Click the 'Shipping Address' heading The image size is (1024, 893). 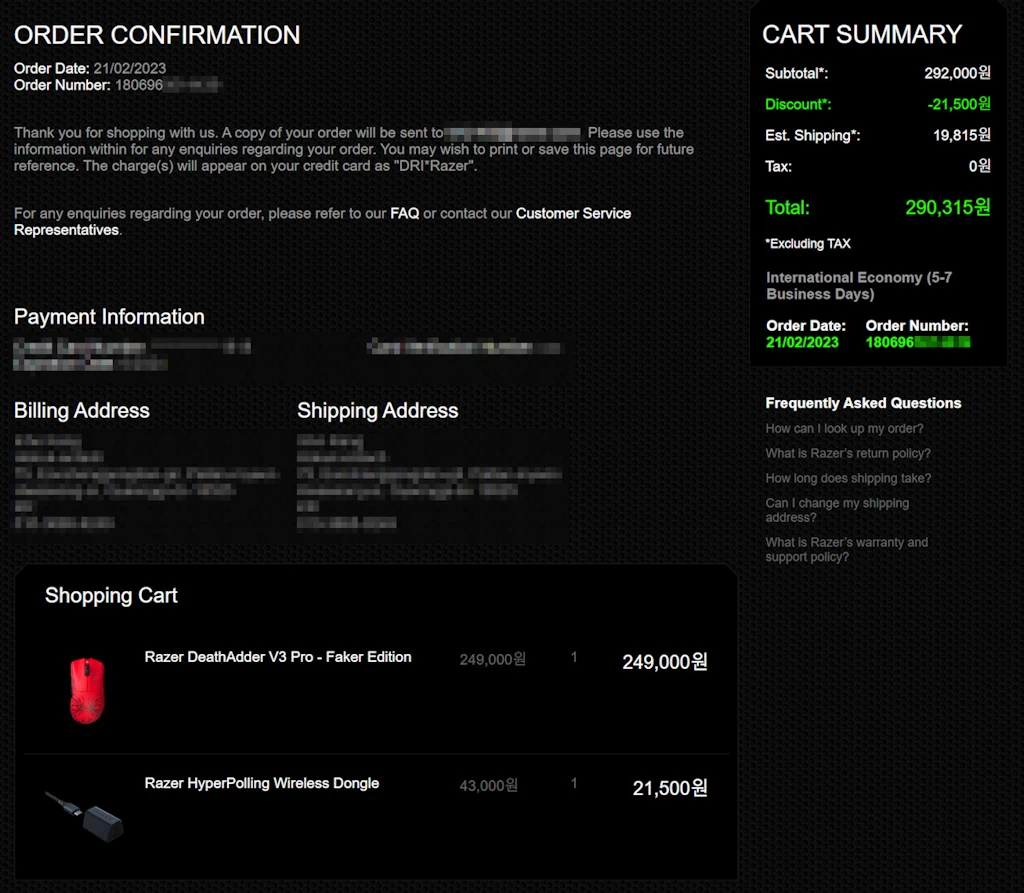coord(377,410)
